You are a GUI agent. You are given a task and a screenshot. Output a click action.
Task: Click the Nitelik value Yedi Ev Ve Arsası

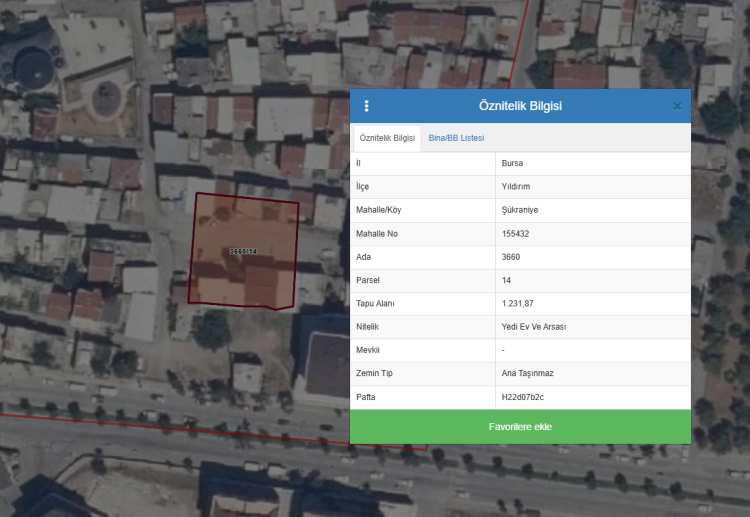click(534, 327)
